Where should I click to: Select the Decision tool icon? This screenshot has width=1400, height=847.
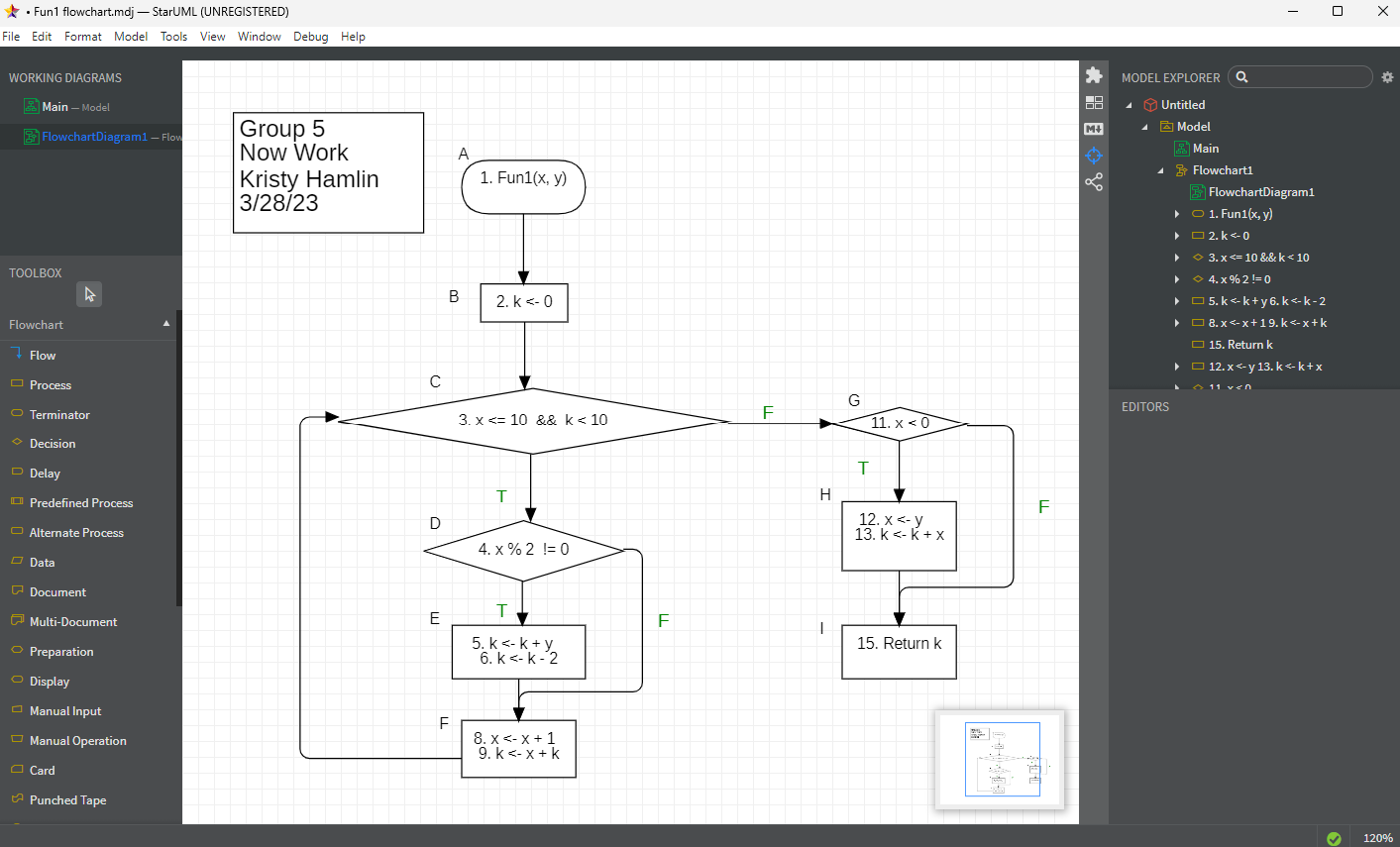[17, 442]
